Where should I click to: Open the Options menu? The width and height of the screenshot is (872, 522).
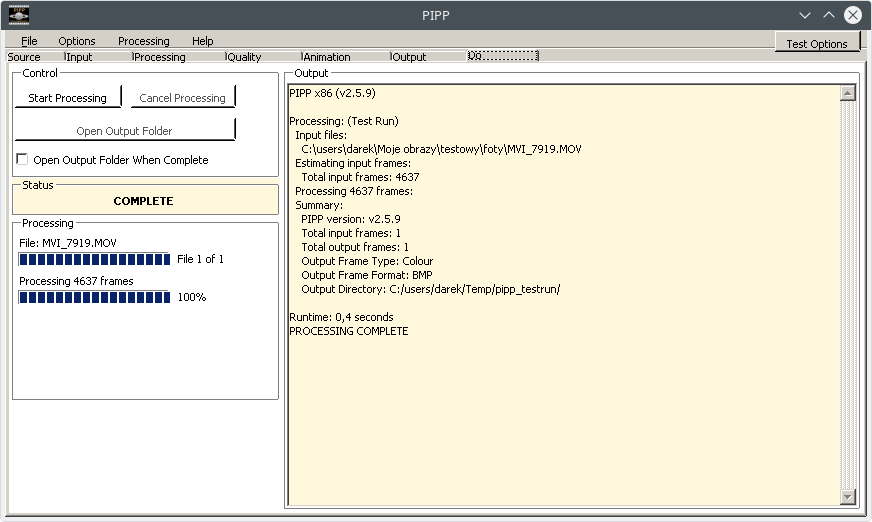coord(77,41)
